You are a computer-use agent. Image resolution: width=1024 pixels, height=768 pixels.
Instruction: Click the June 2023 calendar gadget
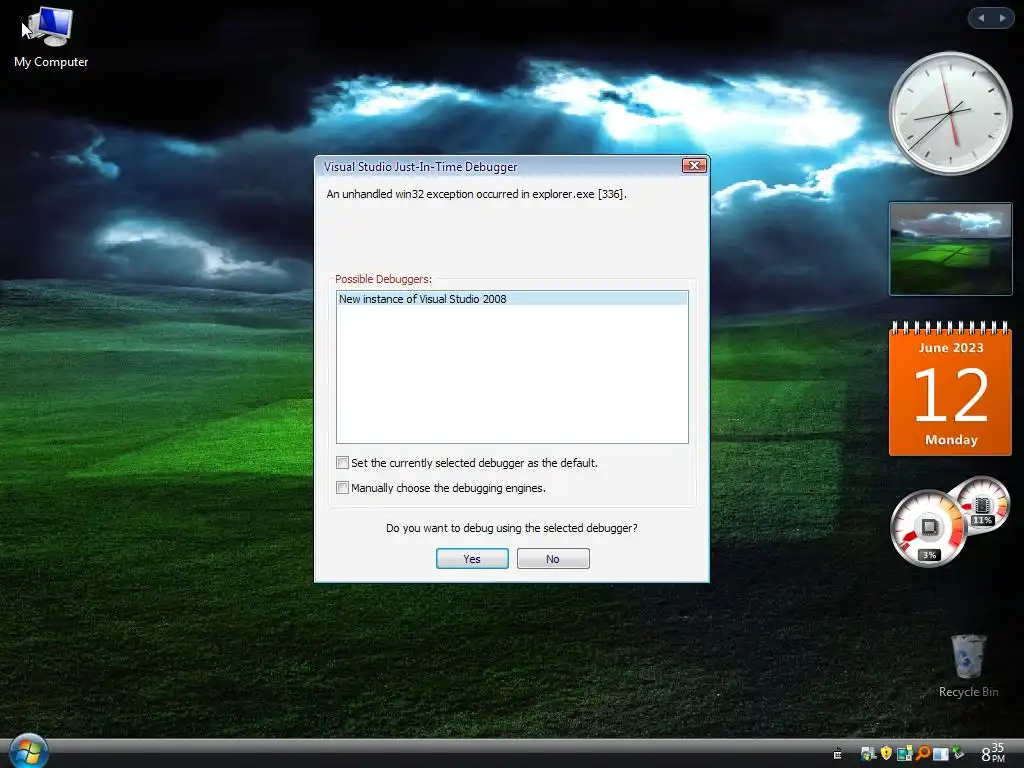pos(950,389)
